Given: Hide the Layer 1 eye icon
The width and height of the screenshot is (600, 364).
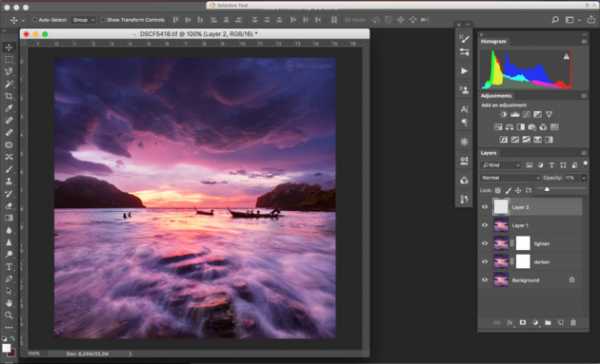Looking at the screenshot, I should coord(484,225).
